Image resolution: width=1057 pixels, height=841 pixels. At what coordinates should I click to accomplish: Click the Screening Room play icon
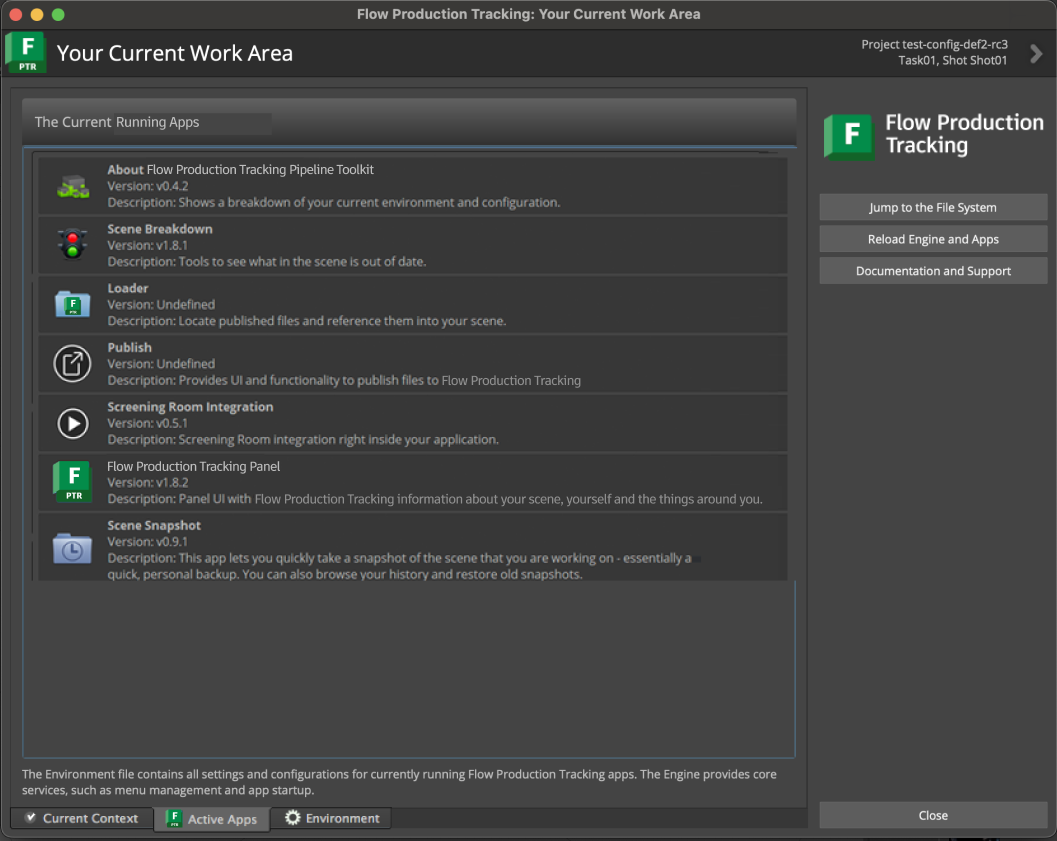(x=72, y=423)
